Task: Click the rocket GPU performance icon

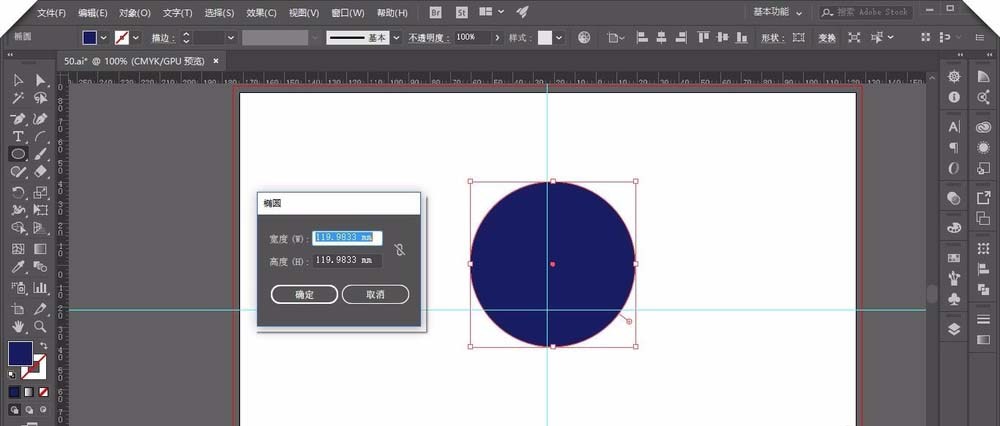Action: 522,12
